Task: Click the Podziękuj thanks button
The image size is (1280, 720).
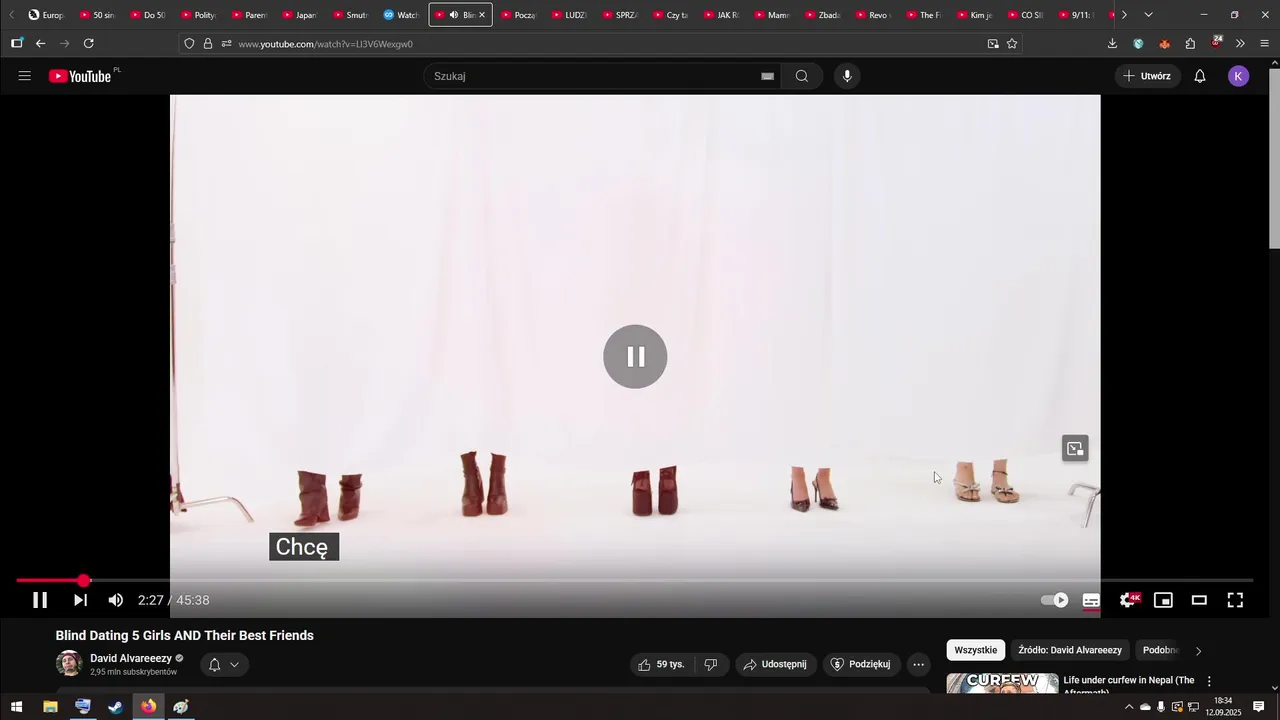Action: (861, 664)
